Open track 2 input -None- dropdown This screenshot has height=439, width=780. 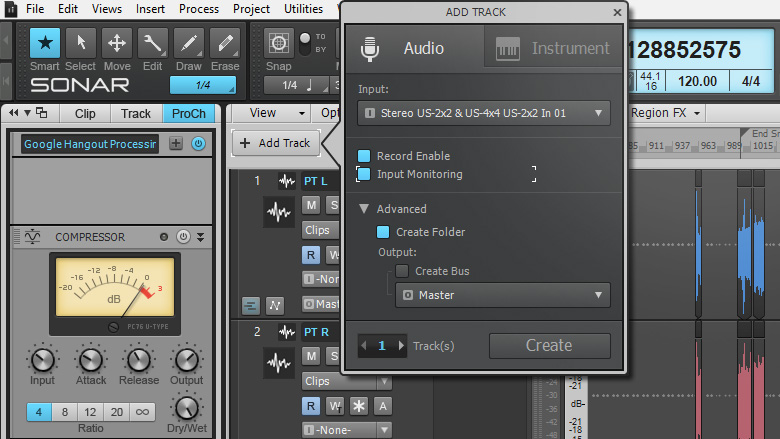coord(346,430)
